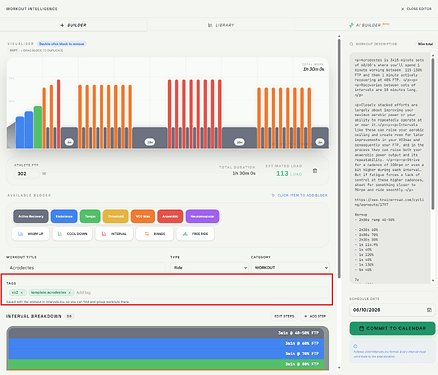Insert a Cool Down block
Viewport: 438px width, 375px height.
tap(72, 234)
